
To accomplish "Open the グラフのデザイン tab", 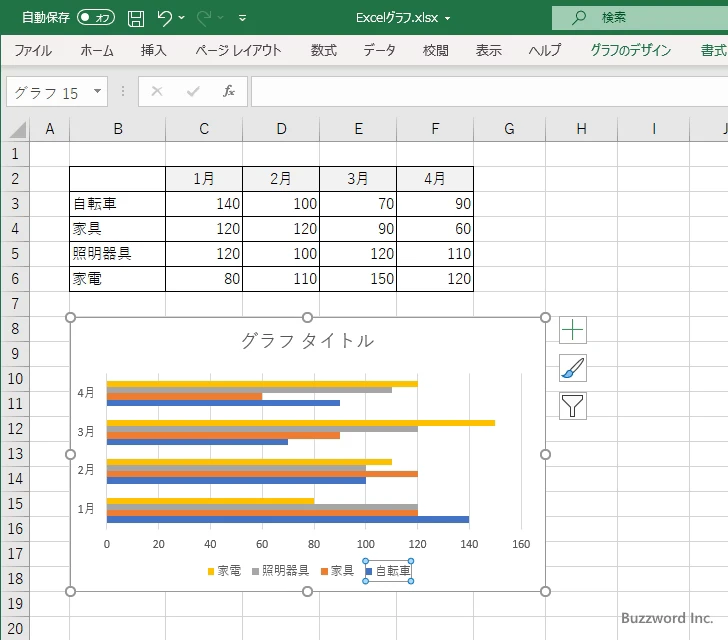I will coord(630,50).
